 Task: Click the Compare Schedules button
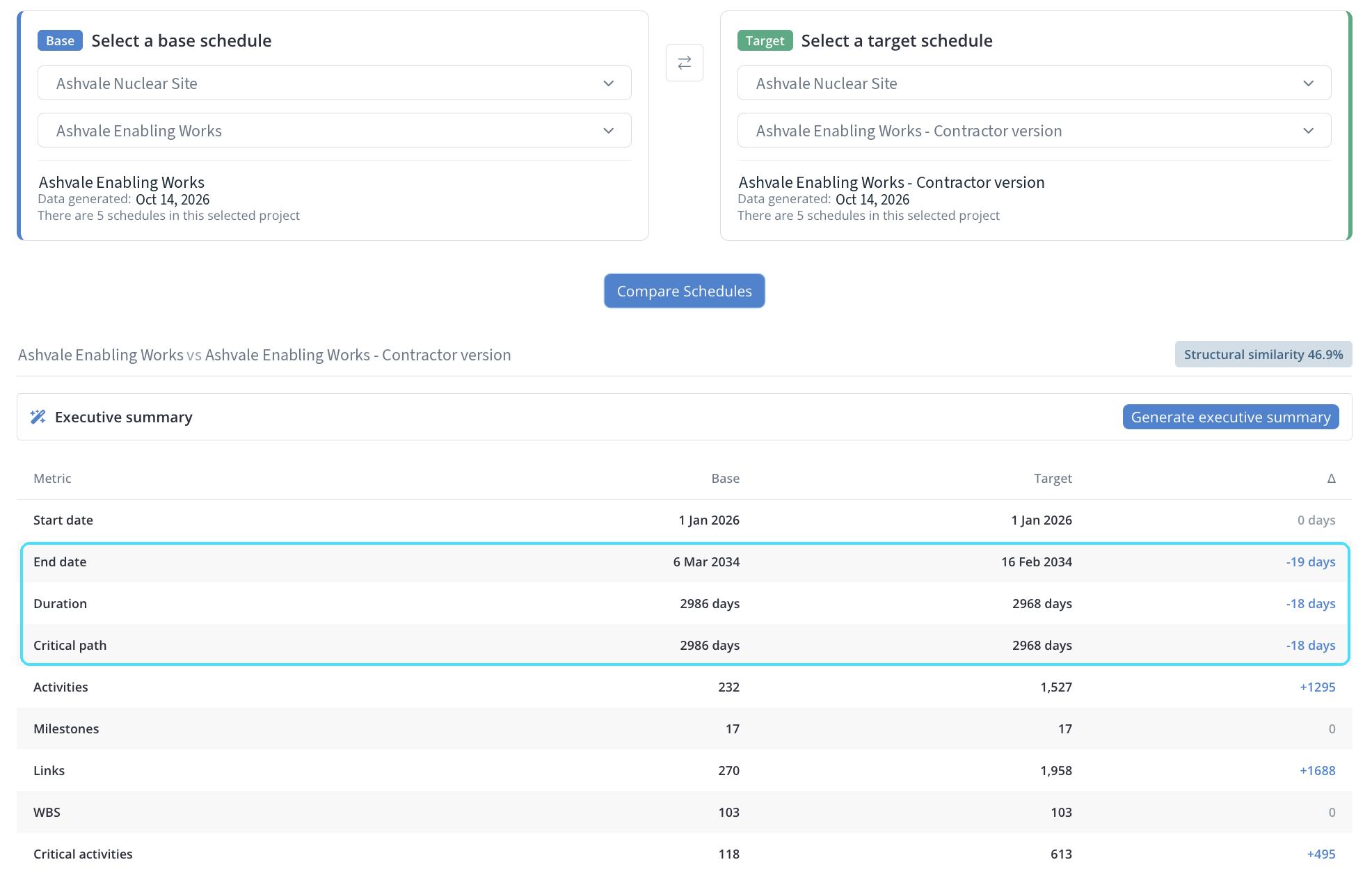coord(684,291)
